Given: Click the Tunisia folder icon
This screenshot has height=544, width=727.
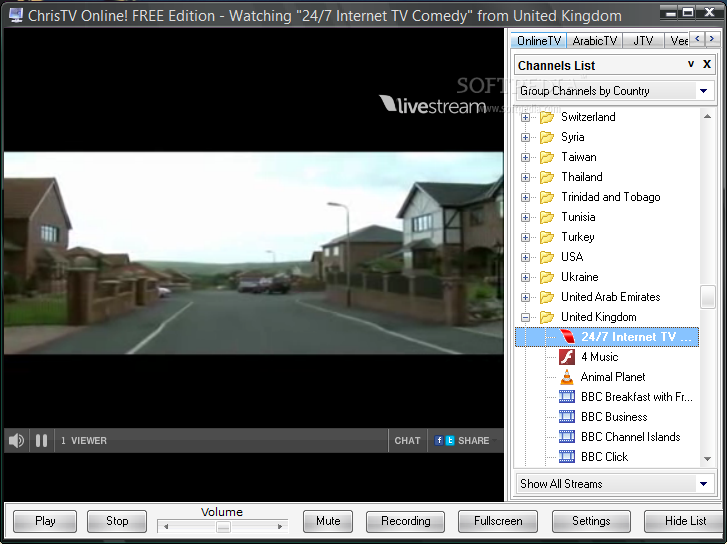Looking at the screenshot, I should click(547, 217).
